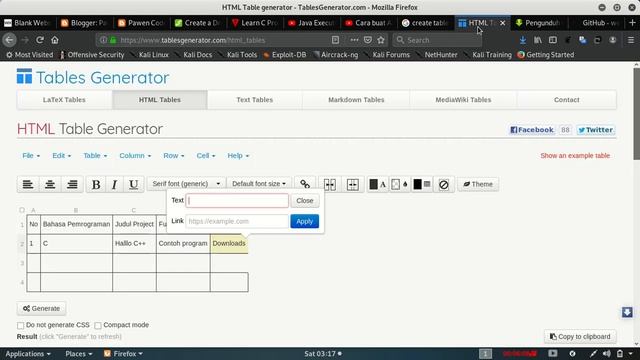Save page to Pocket
640x360 pixels.
368,40
